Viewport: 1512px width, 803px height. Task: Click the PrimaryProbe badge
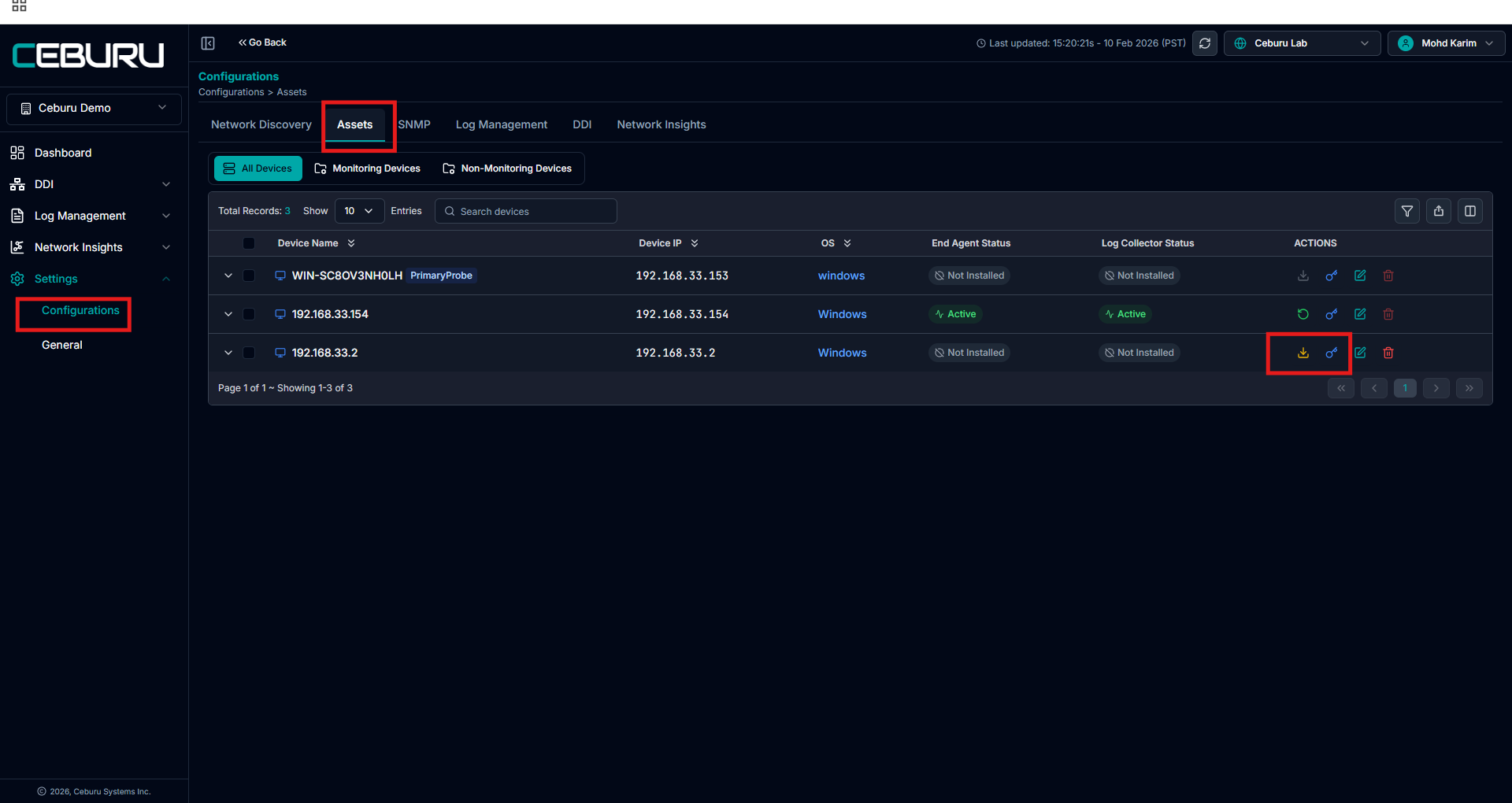pyautogui.click(x=442, y=276)
